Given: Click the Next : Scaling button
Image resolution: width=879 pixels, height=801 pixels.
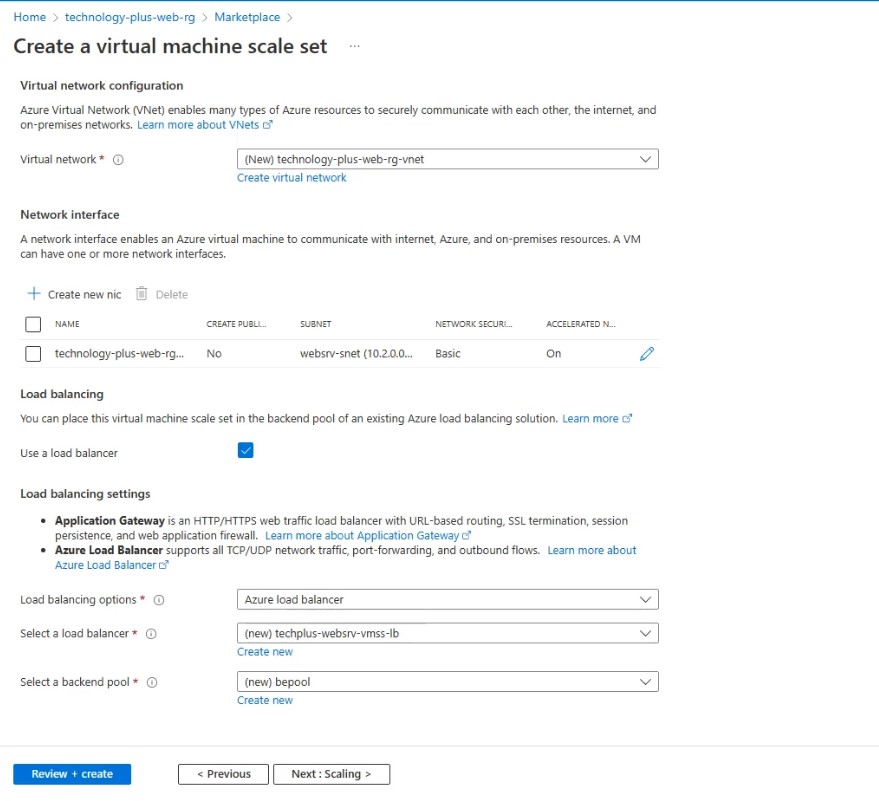Looking at the screenshot, I should click(331, 774).
